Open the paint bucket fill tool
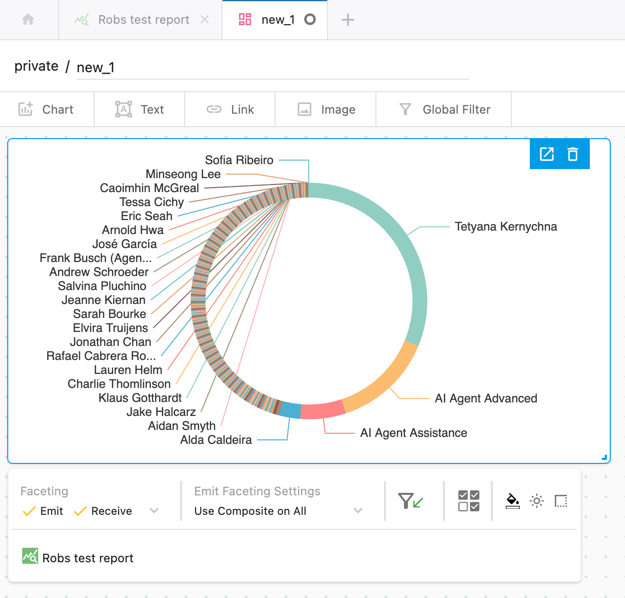 pos(512,501)
